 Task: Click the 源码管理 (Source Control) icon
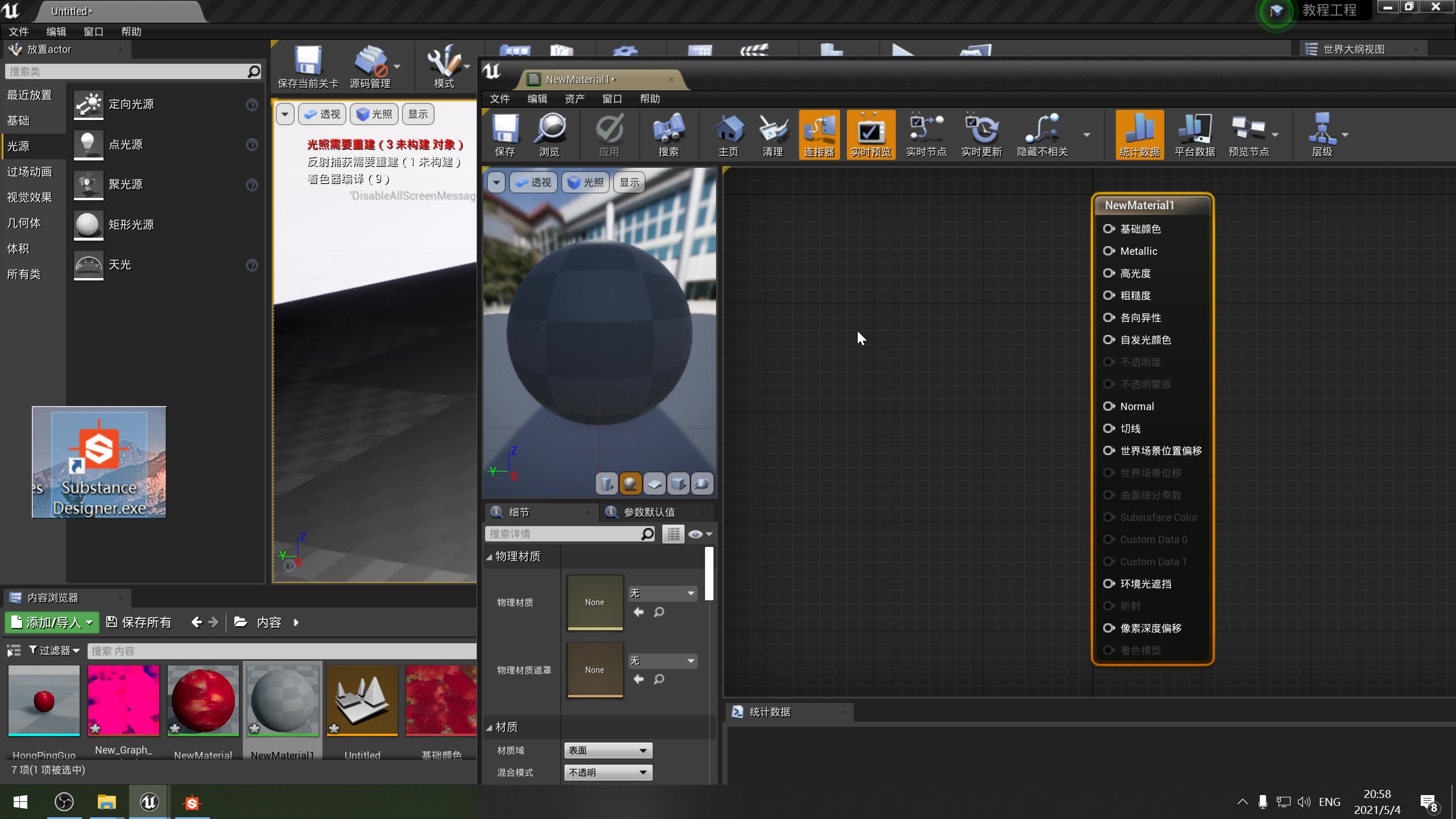point(373,65)
